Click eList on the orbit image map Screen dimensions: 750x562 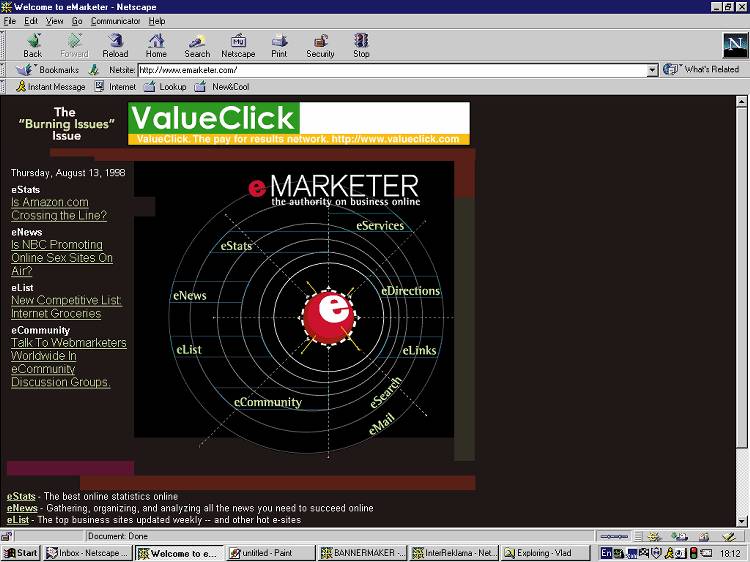pos(189,350)
